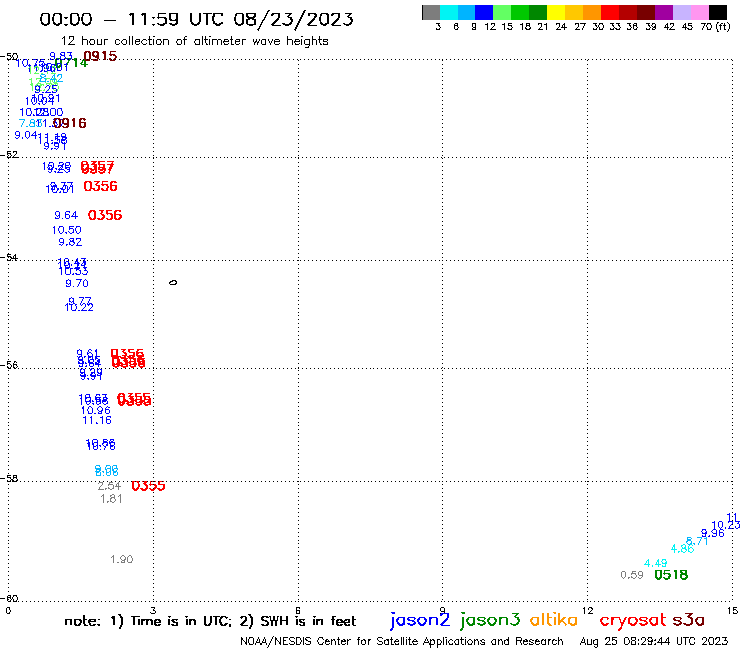Screen dimensions: 740x650
Task: Select the lavender legend swatch before label 45
Action: tap(681, 12)
